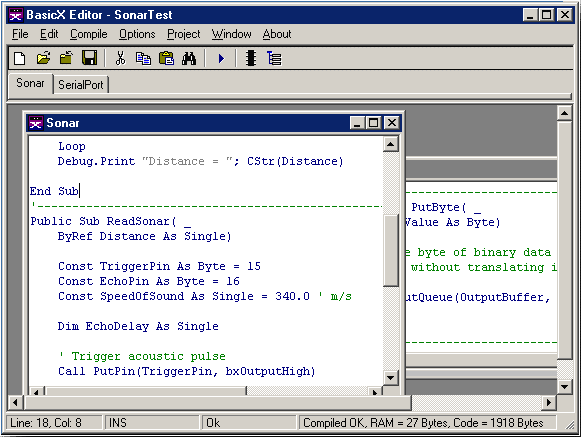
Task: Switch to the Sonar tab
Action: tap(30, 83)
